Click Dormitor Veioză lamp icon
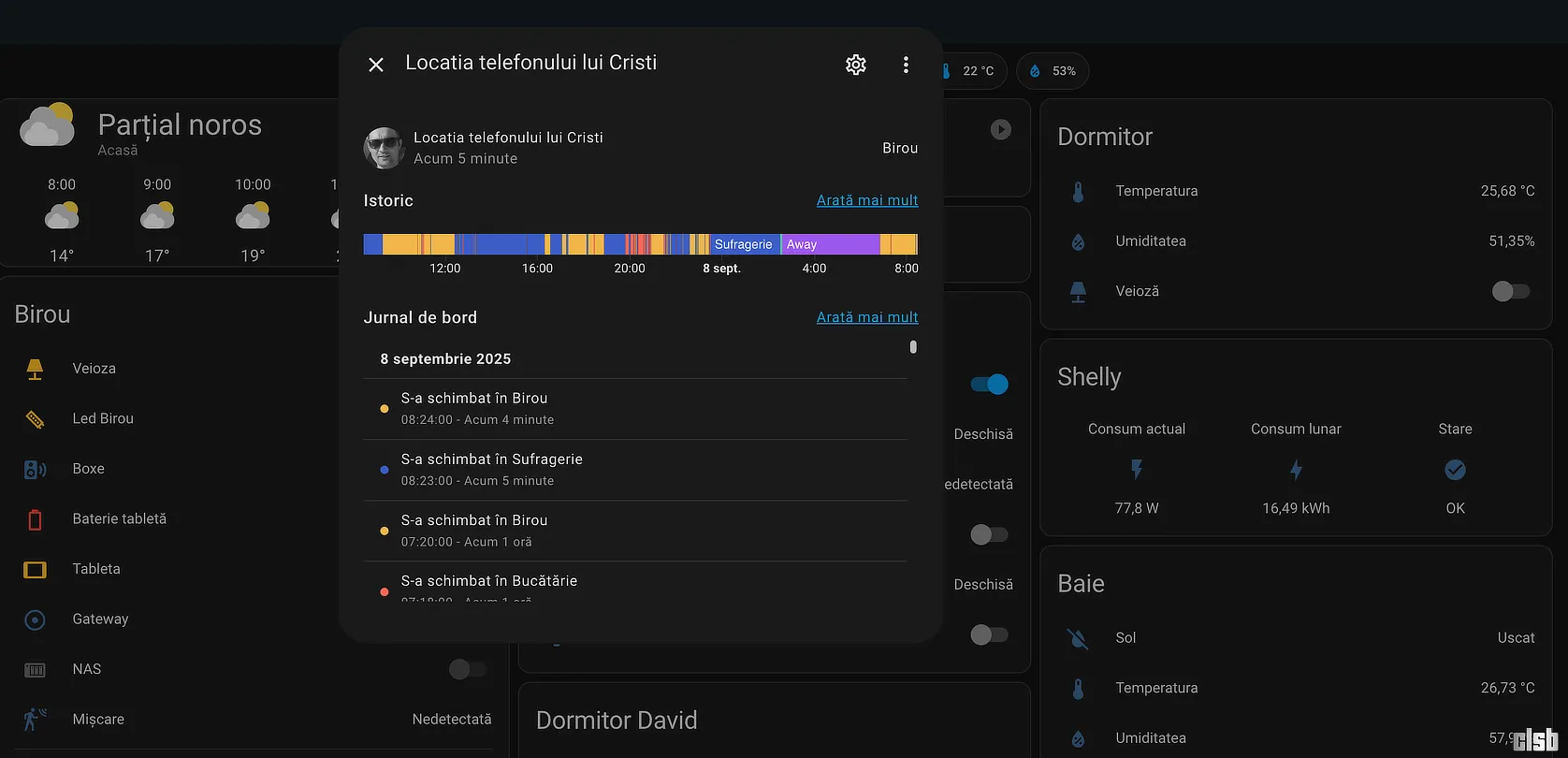The width and height of the screenshot is (1568, 758). [x=1078, y=292]
